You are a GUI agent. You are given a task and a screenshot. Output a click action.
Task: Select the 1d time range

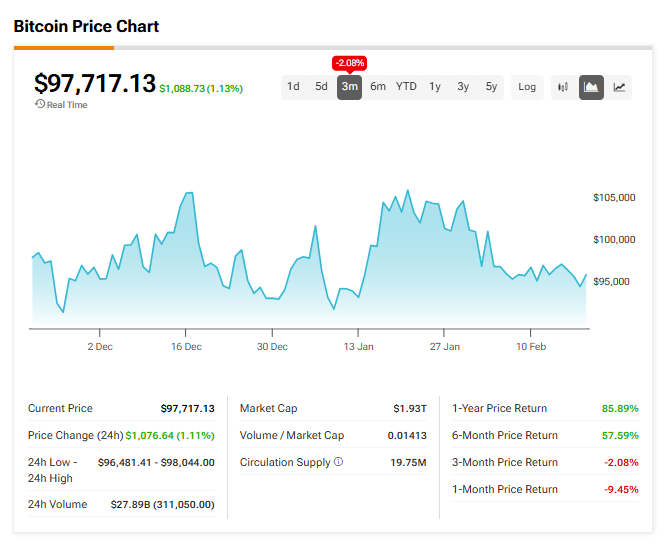tap(293, 87)
